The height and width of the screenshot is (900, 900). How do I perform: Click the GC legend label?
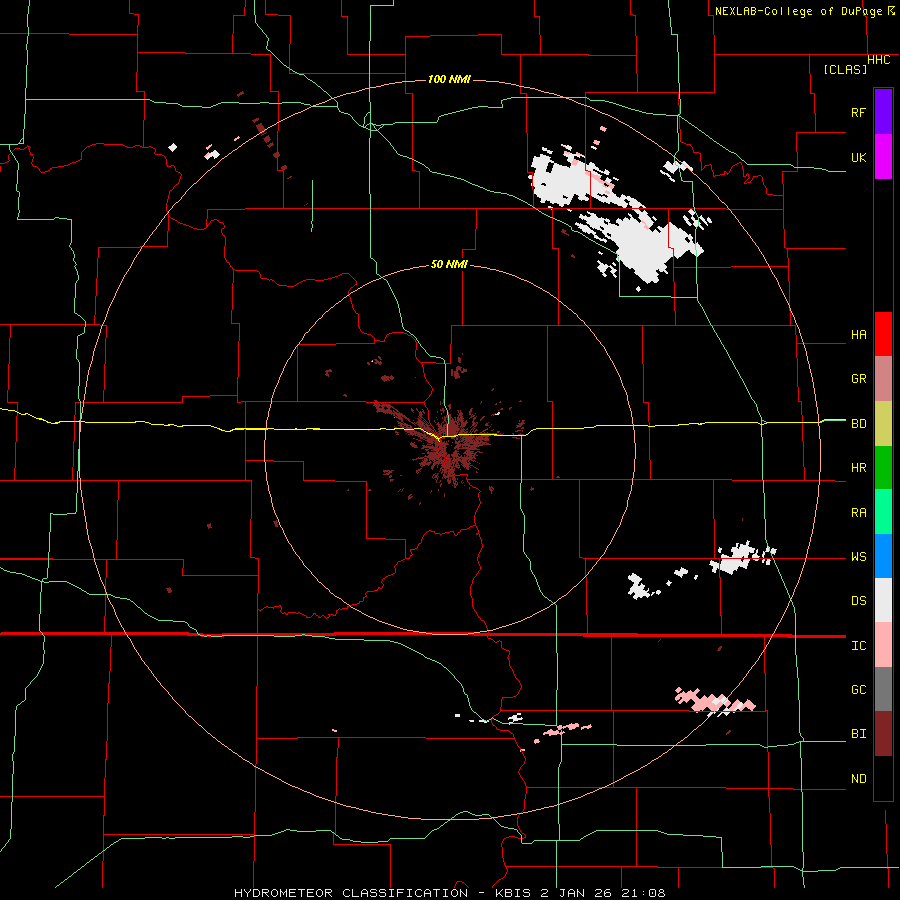858,690
